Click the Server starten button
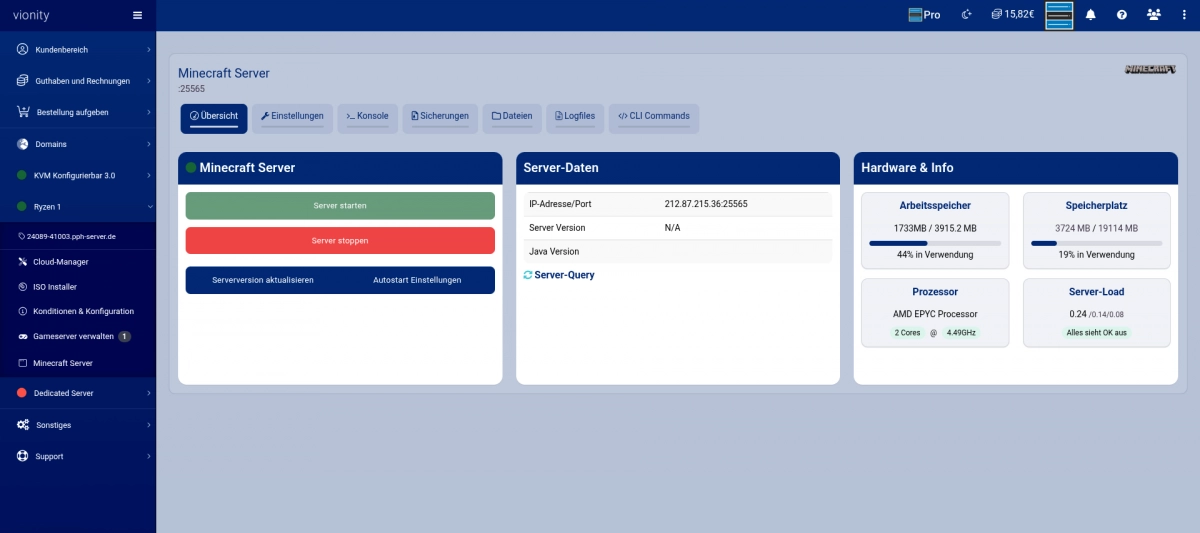Viewport: 1200px width, 533px height. pyautogui.click(x=340, y=205)
